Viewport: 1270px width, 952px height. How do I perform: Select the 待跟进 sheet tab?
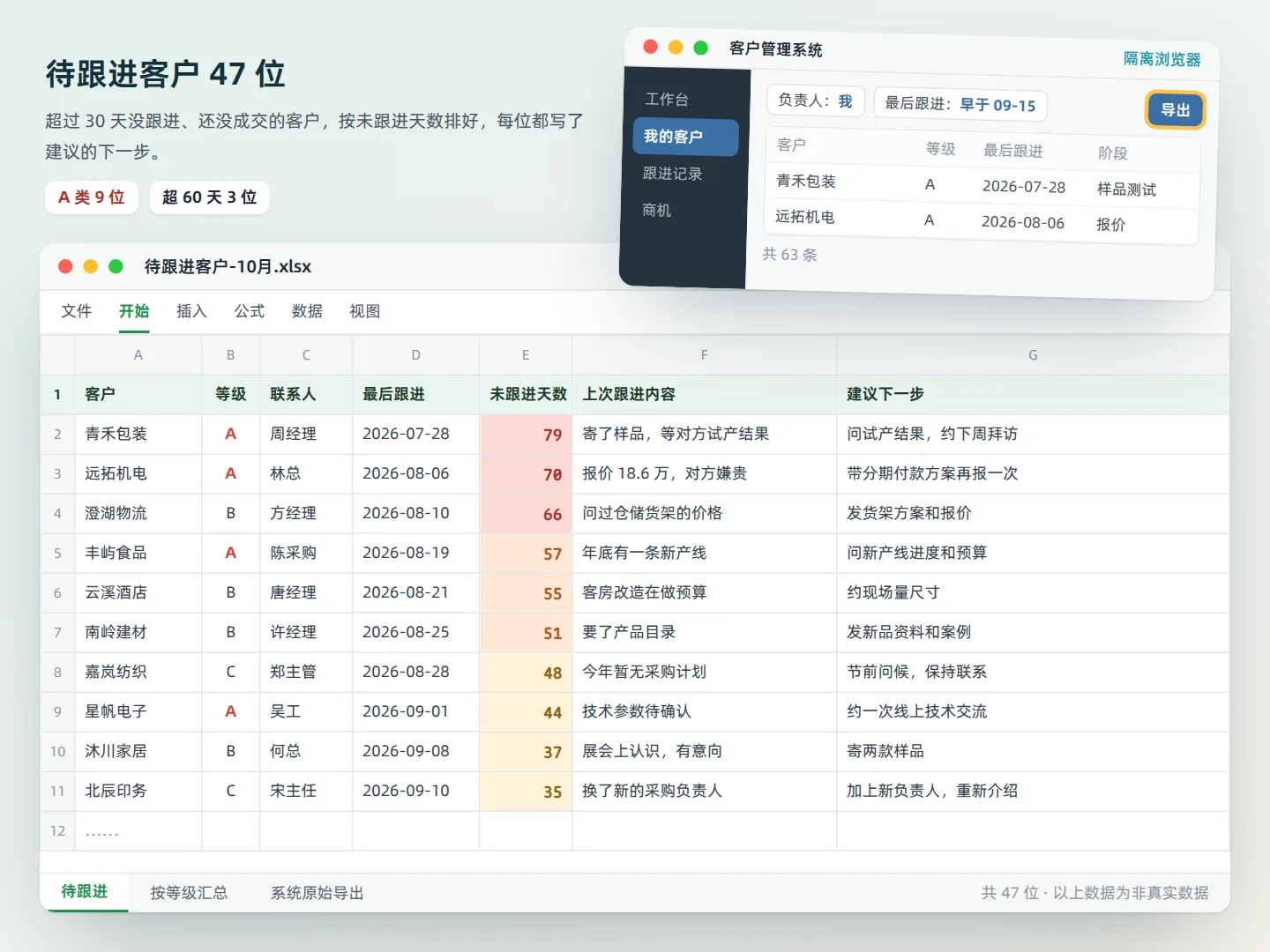84,892
